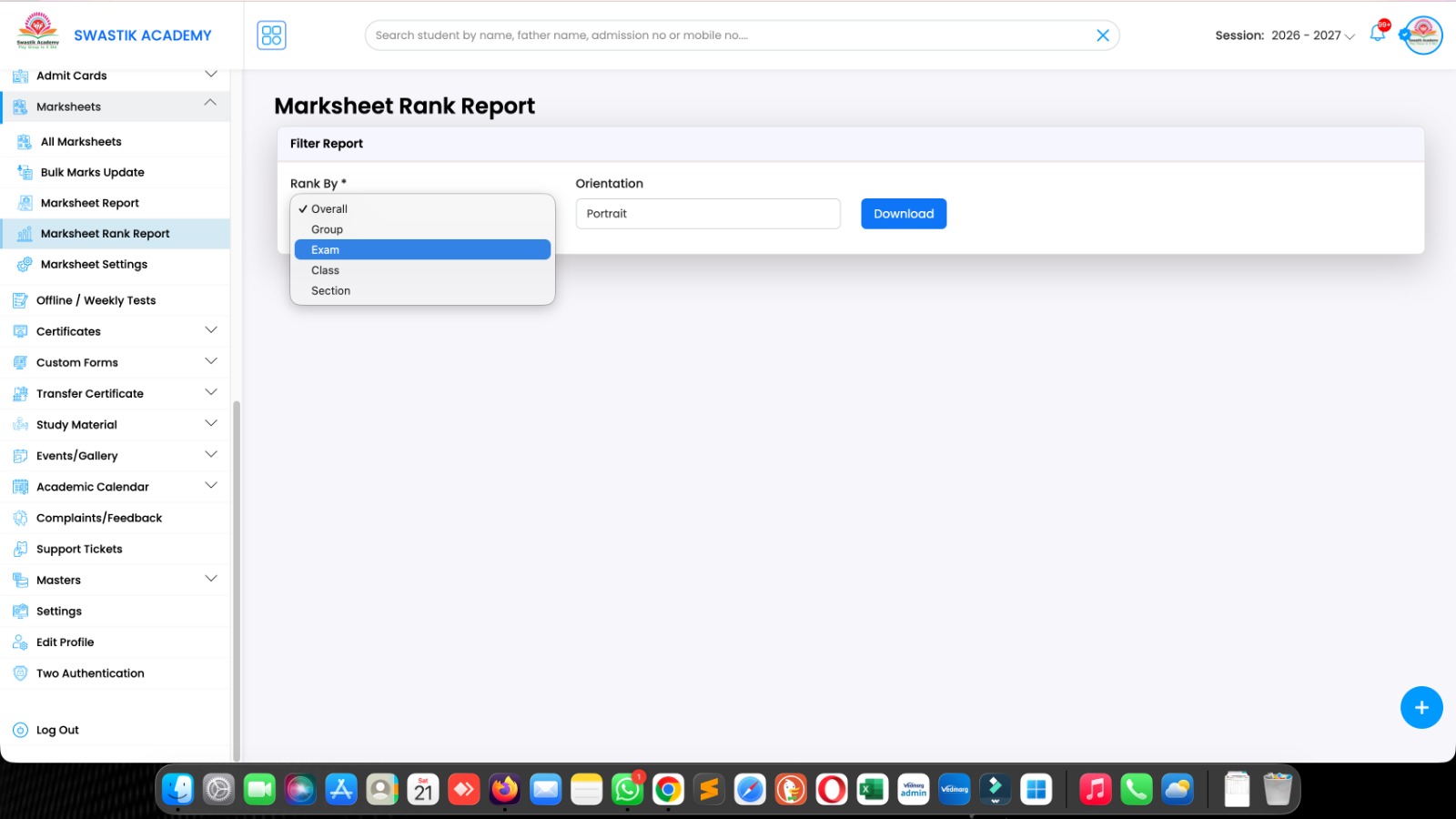The image size is (1456, 819).
Task: Click the notification bell icon
Action: (1377, 35)
